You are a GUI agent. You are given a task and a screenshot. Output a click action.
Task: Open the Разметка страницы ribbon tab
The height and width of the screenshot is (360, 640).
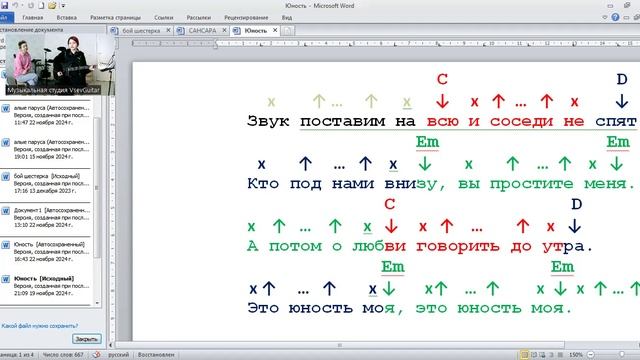116,18
